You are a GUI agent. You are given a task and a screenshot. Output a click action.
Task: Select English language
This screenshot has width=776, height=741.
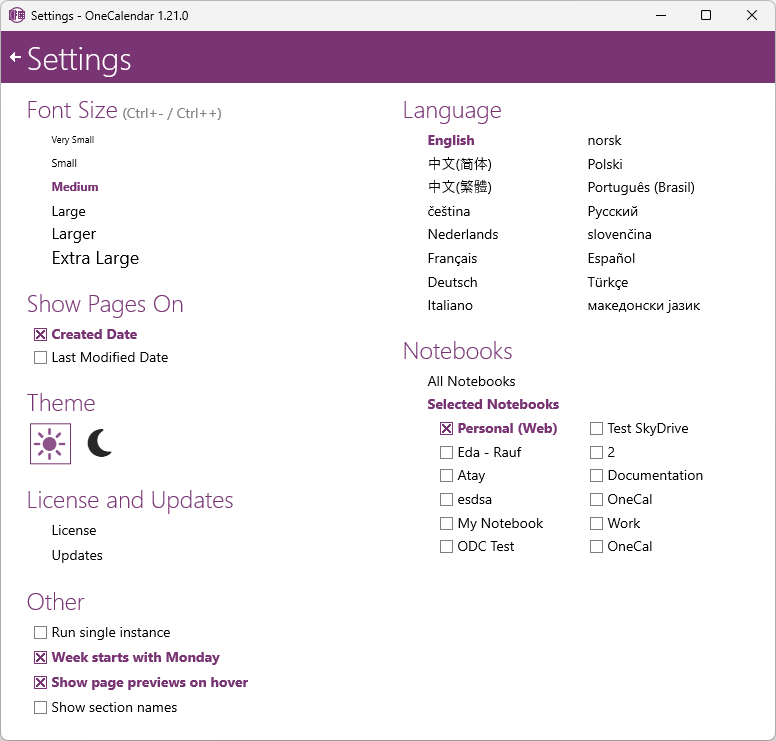click(x=451, y=141)
